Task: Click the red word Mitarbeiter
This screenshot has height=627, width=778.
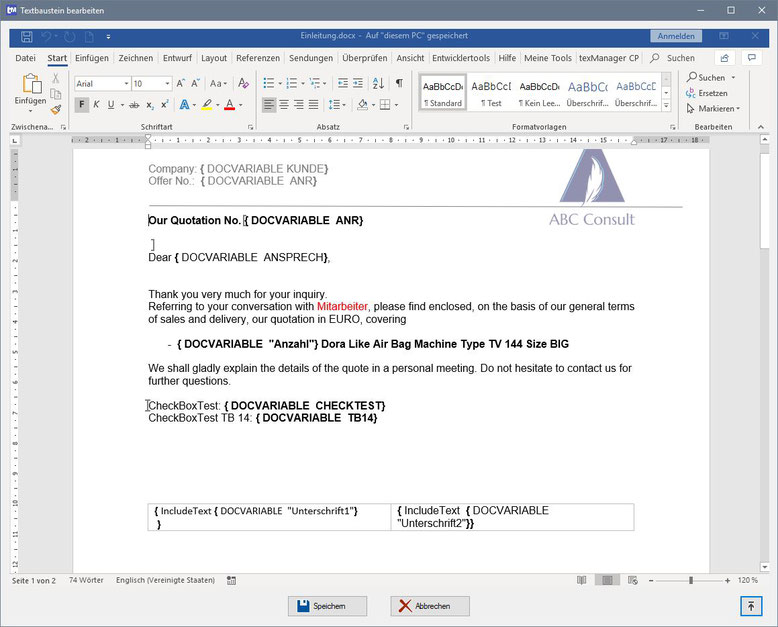Action: tap(342, 307)
